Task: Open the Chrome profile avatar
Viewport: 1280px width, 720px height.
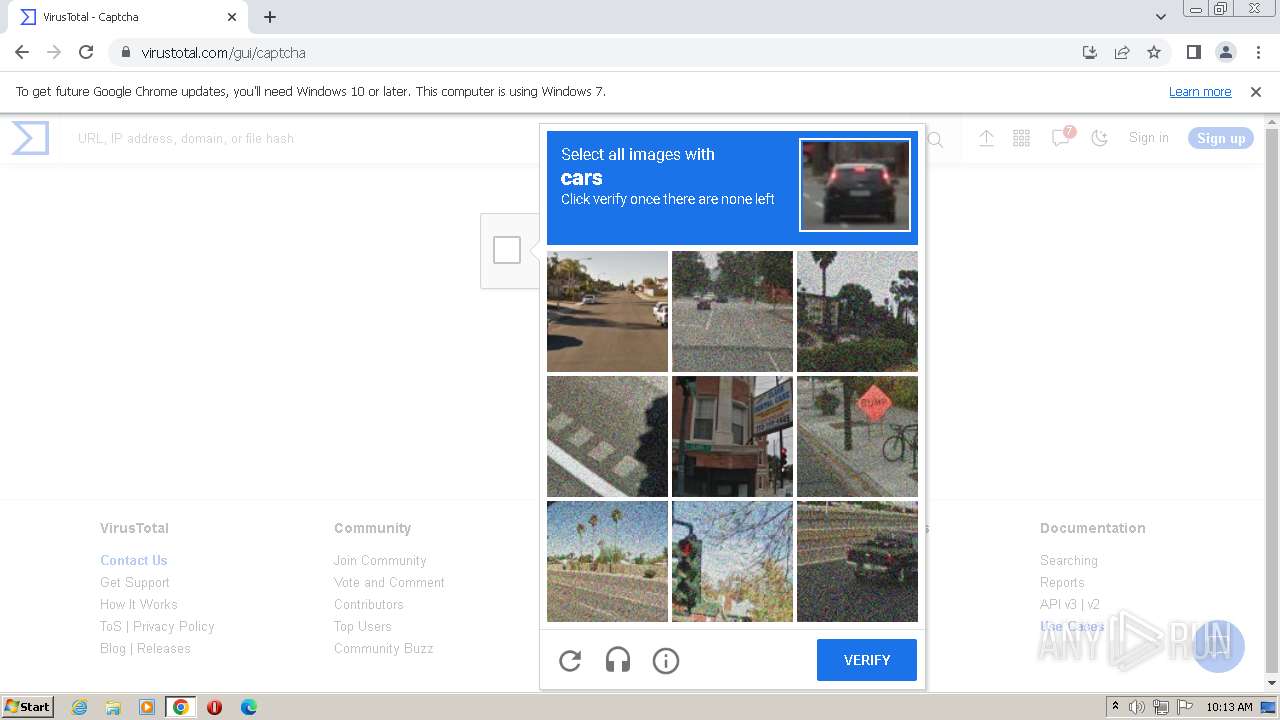Action: [x=1226, y=52]
